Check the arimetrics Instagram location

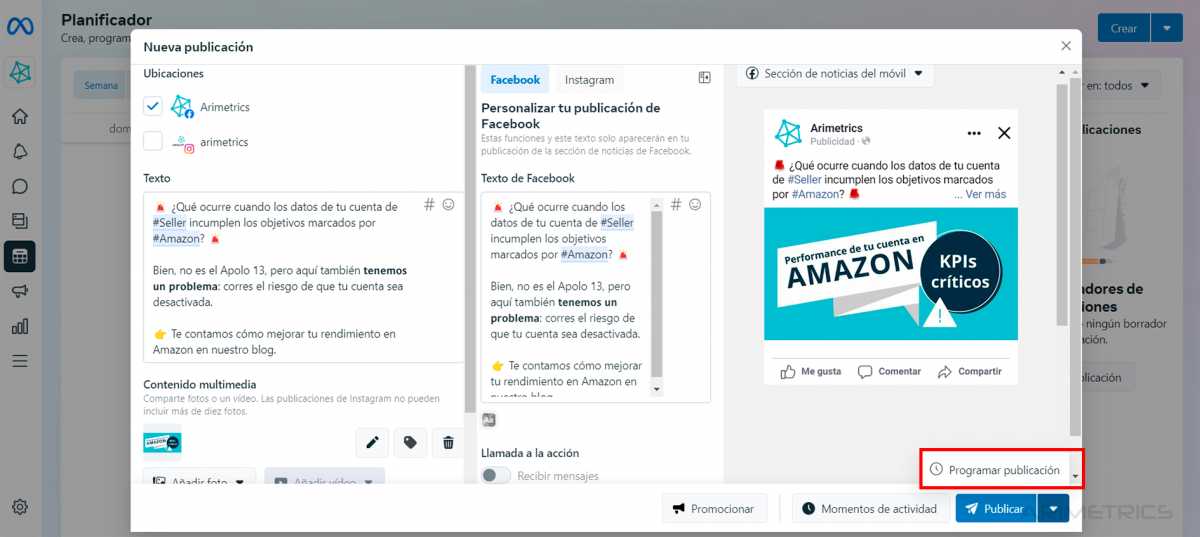[153, 141]
